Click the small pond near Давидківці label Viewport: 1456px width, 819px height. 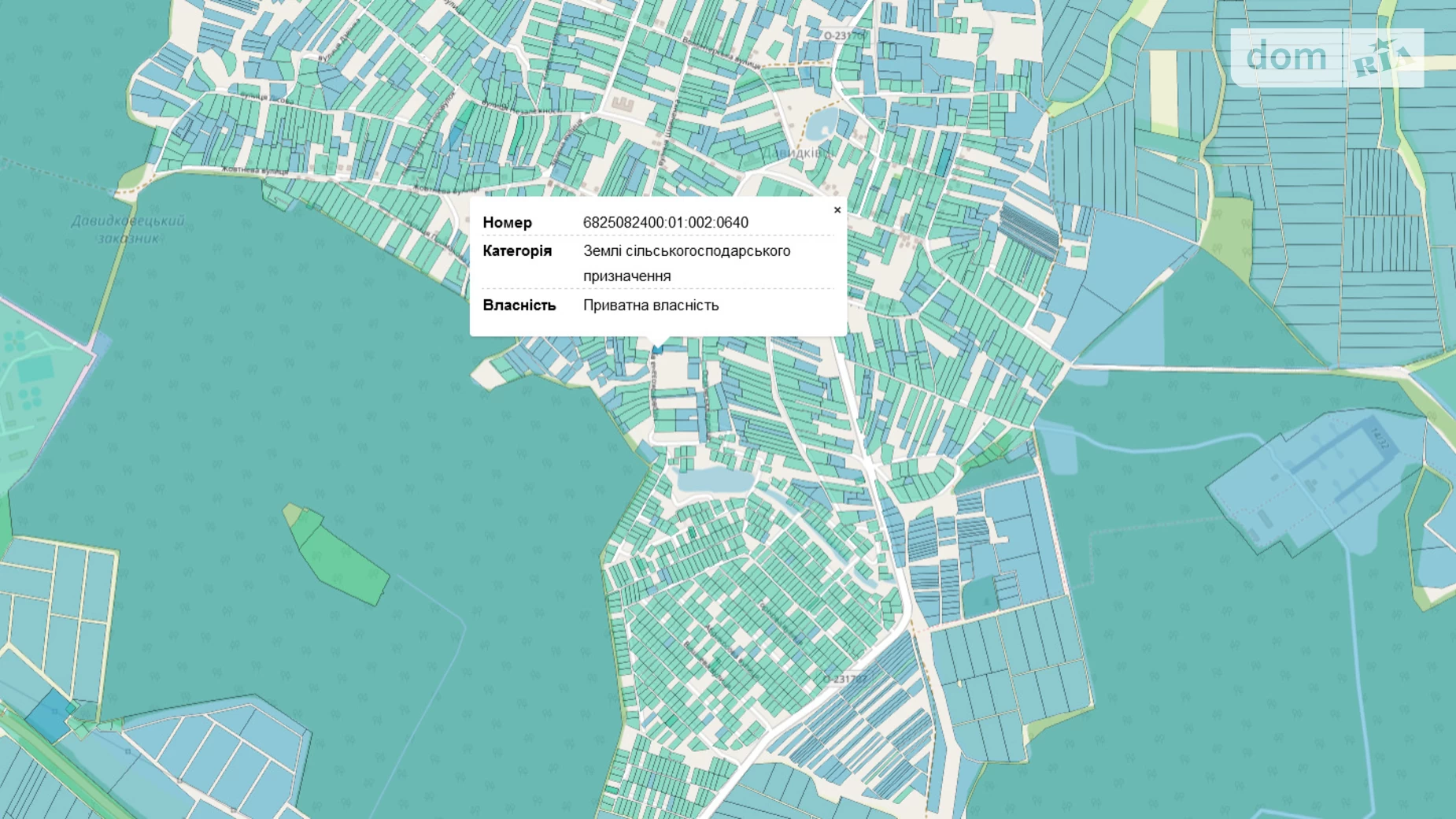(x=823, y=125)
